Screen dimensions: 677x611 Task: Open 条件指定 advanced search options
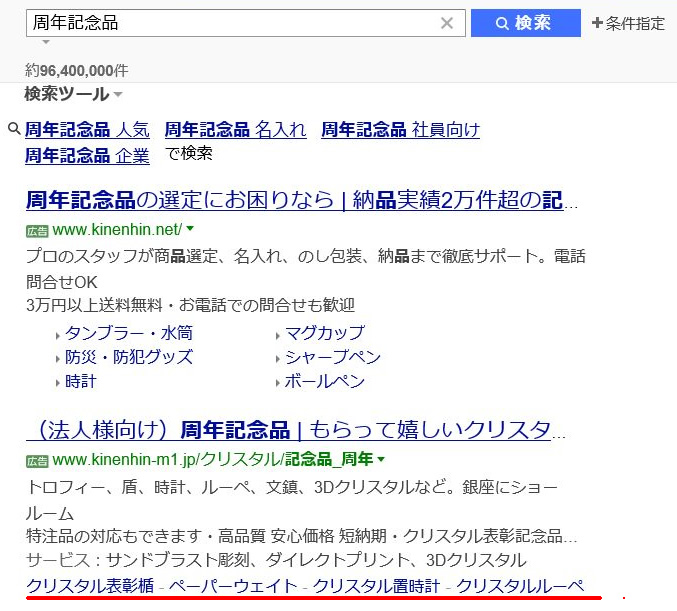coord(628,23)
